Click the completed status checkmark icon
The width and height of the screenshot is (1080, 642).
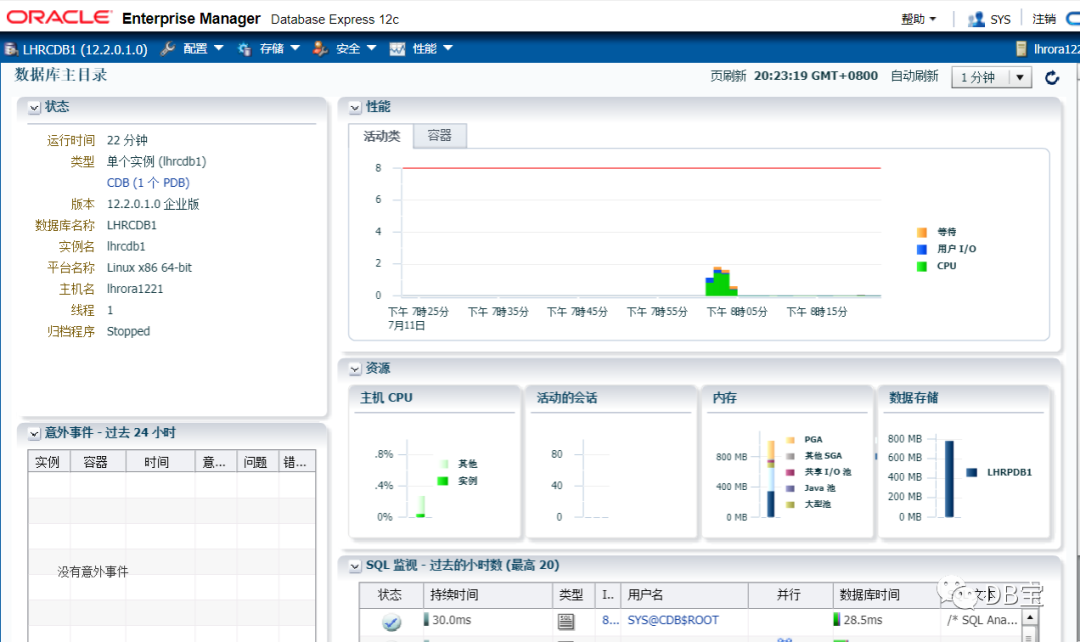391,621
